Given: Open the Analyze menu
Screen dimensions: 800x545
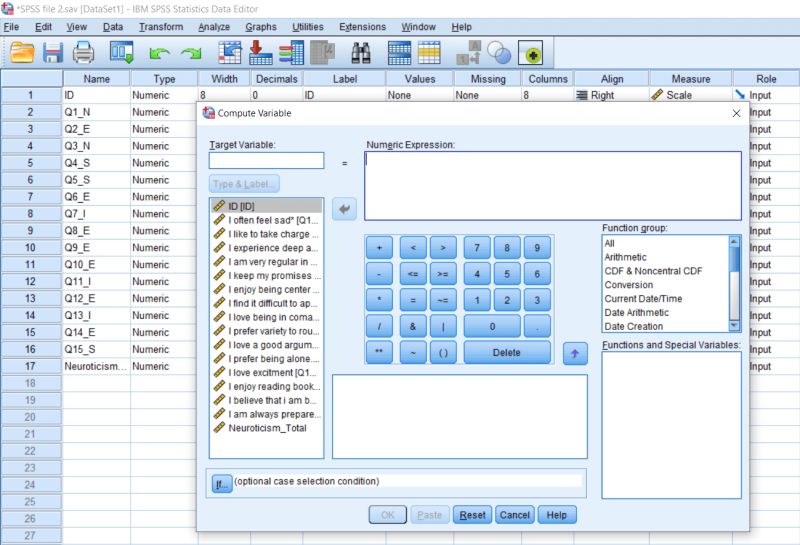Looking at the screenshot, I should (x=214, y=27).
